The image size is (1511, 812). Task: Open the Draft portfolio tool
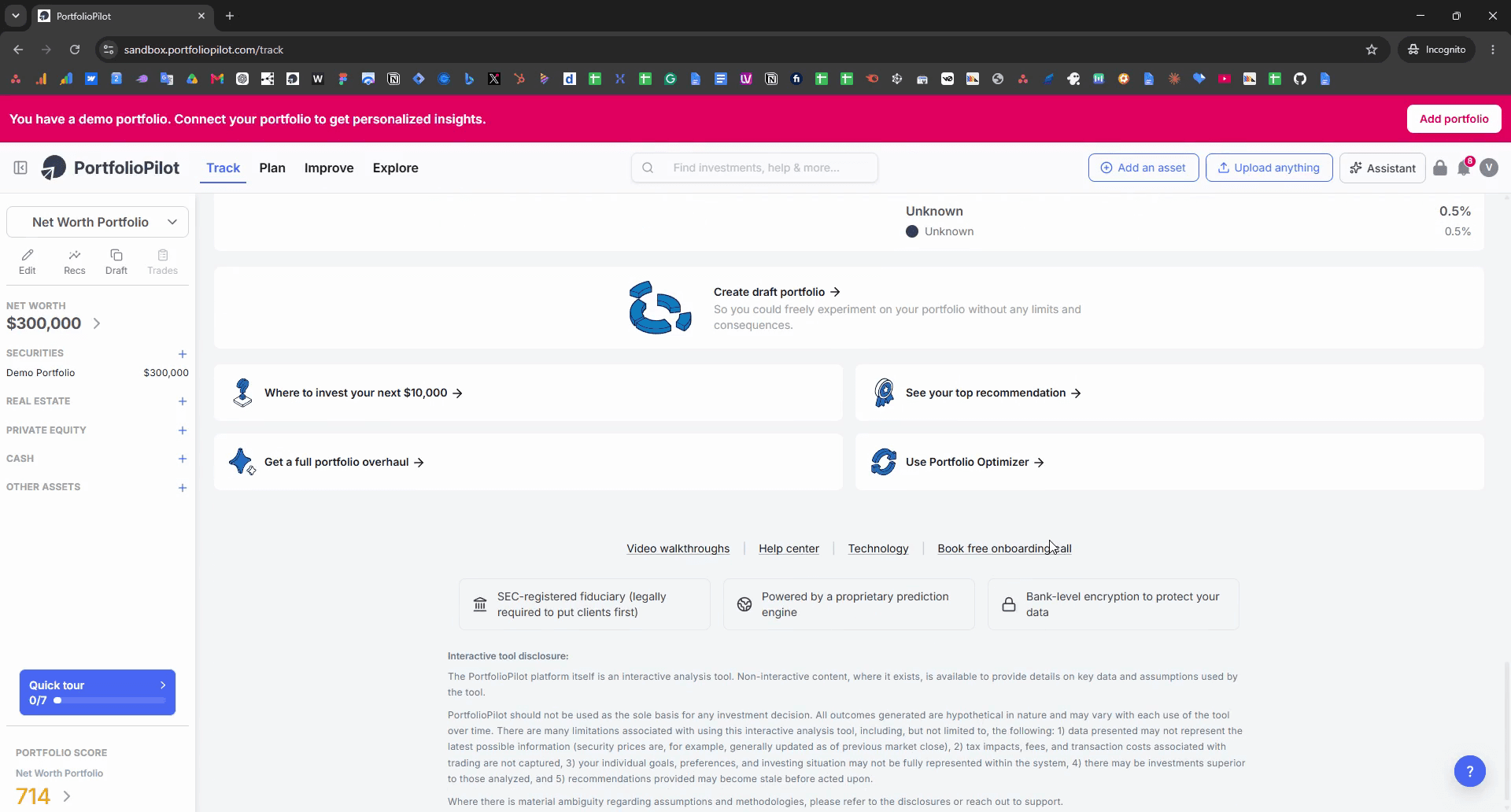[116, 262]
